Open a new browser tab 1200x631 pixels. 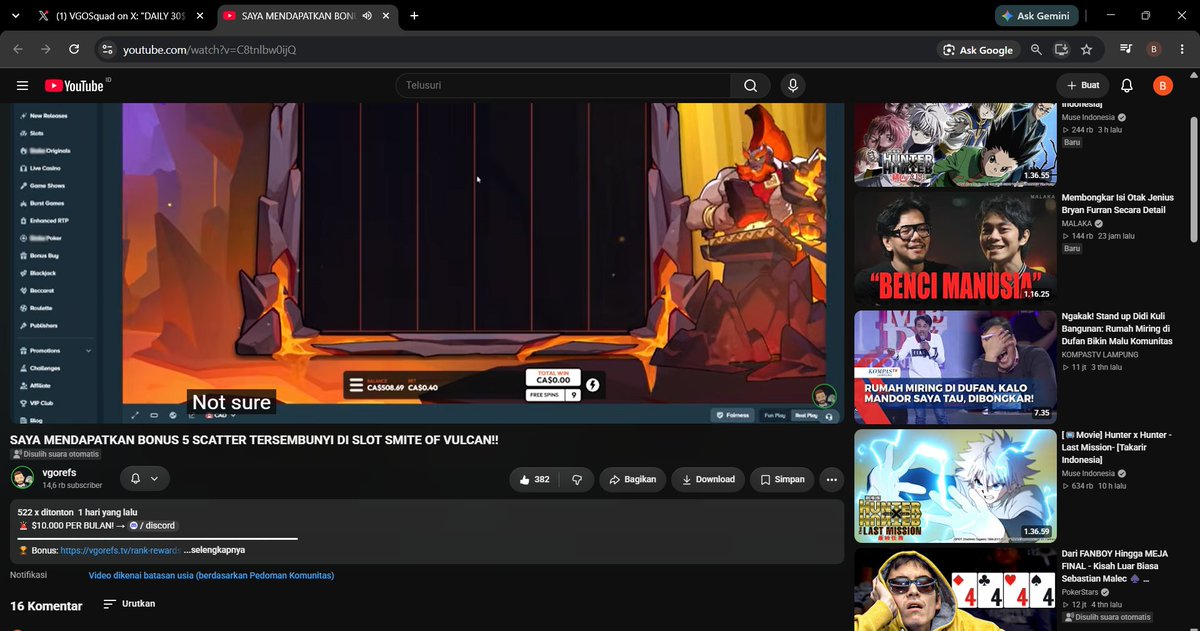414,16
